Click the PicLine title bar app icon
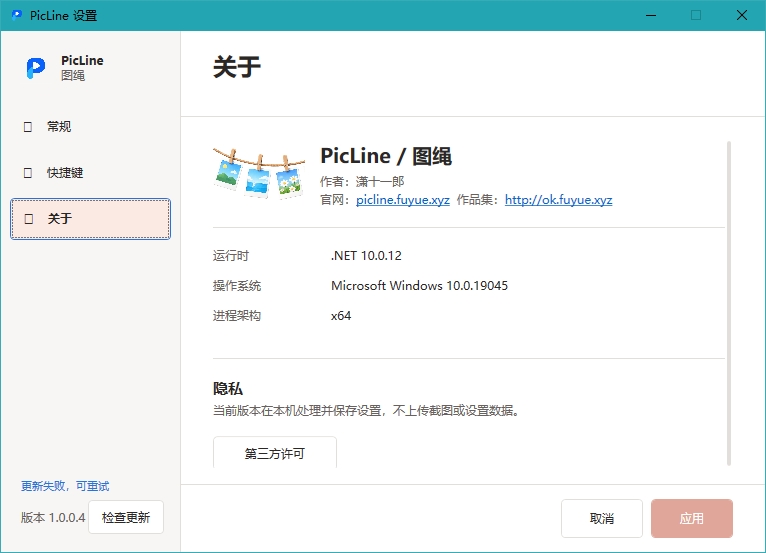 17,15
